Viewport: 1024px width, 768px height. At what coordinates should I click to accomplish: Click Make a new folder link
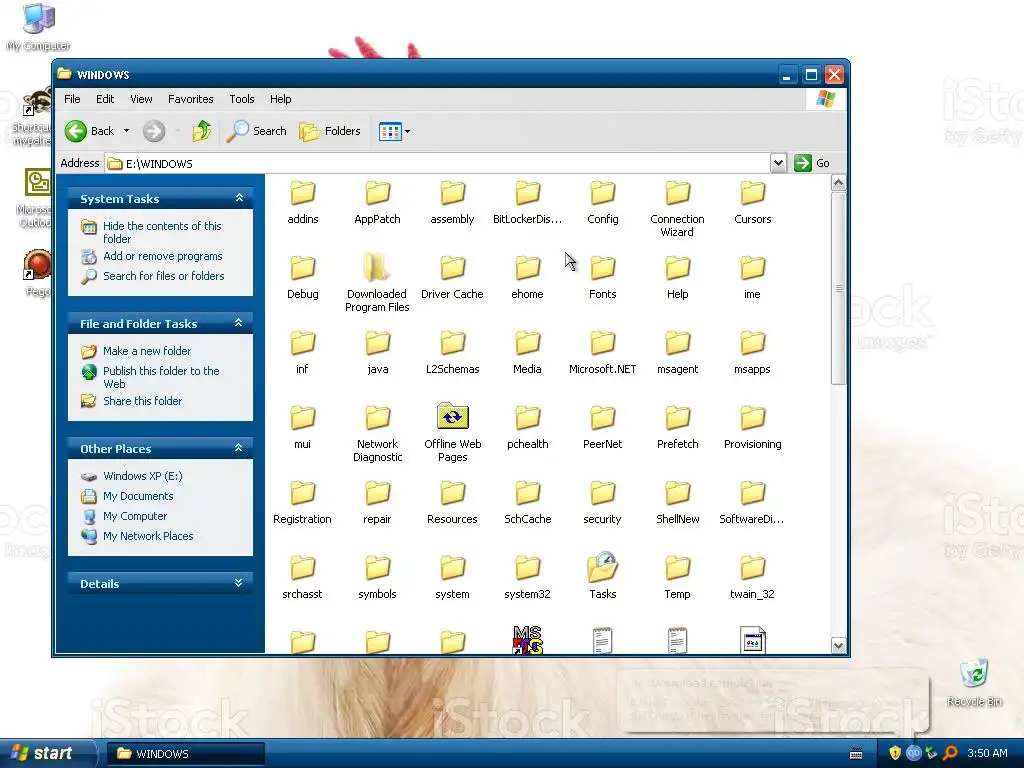tap(147, 351)
